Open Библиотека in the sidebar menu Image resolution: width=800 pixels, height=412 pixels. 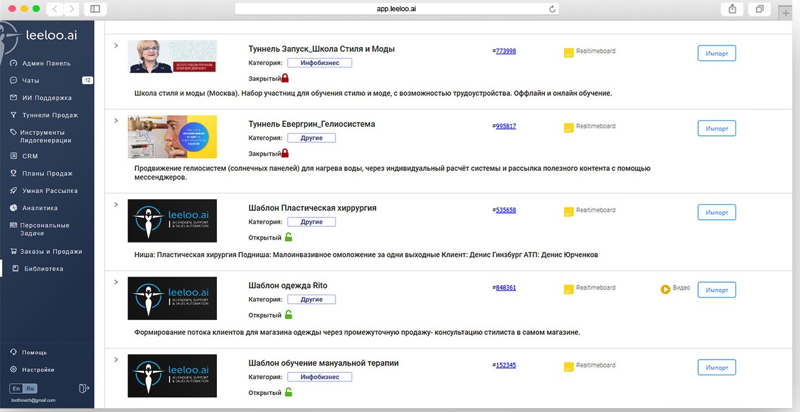point(43,268)
